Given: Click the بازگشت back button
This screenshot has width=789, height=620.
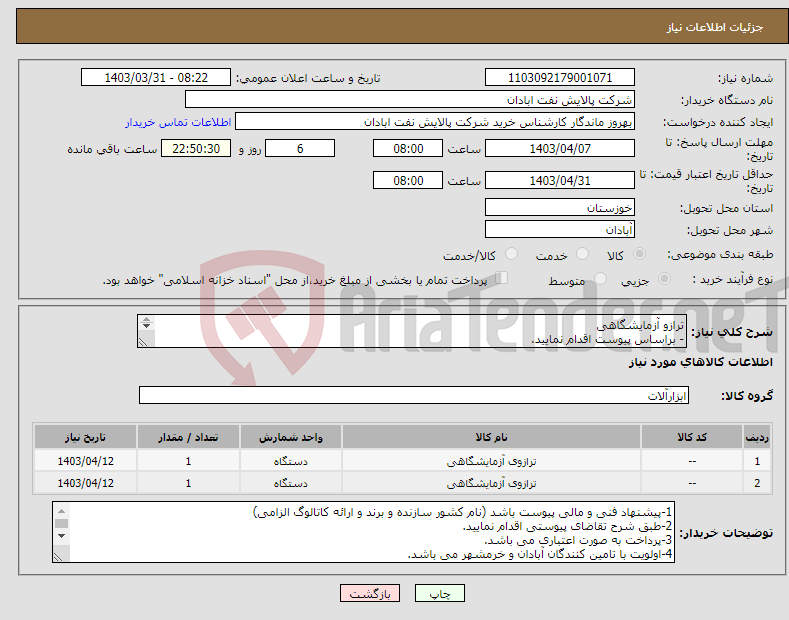Looking at the screenshot, I should point(370,593).
